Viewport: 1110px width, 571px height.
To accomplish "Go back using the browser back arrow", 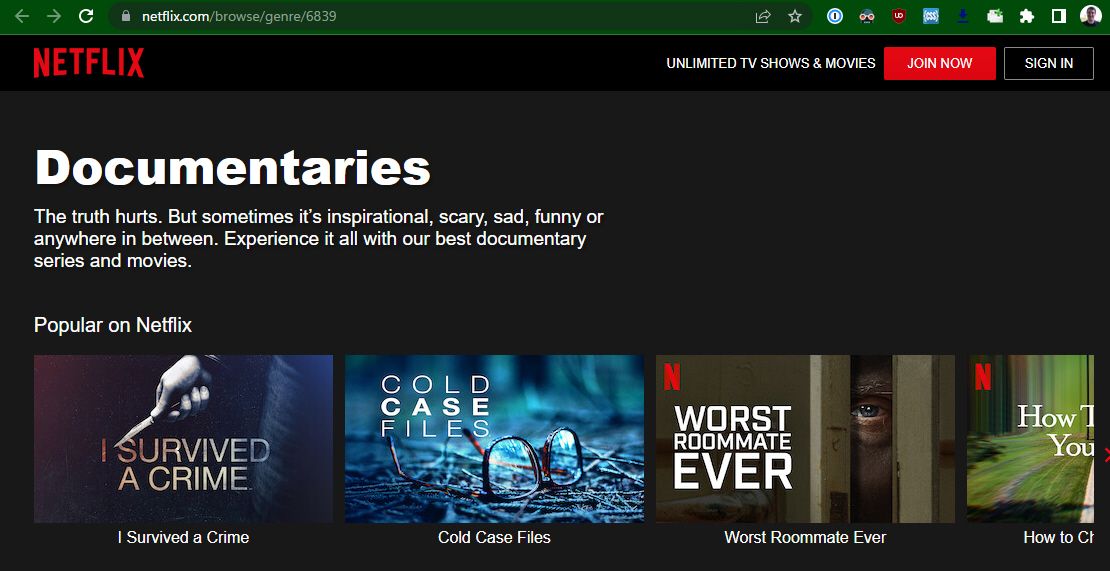I will [x=22, y=16].
